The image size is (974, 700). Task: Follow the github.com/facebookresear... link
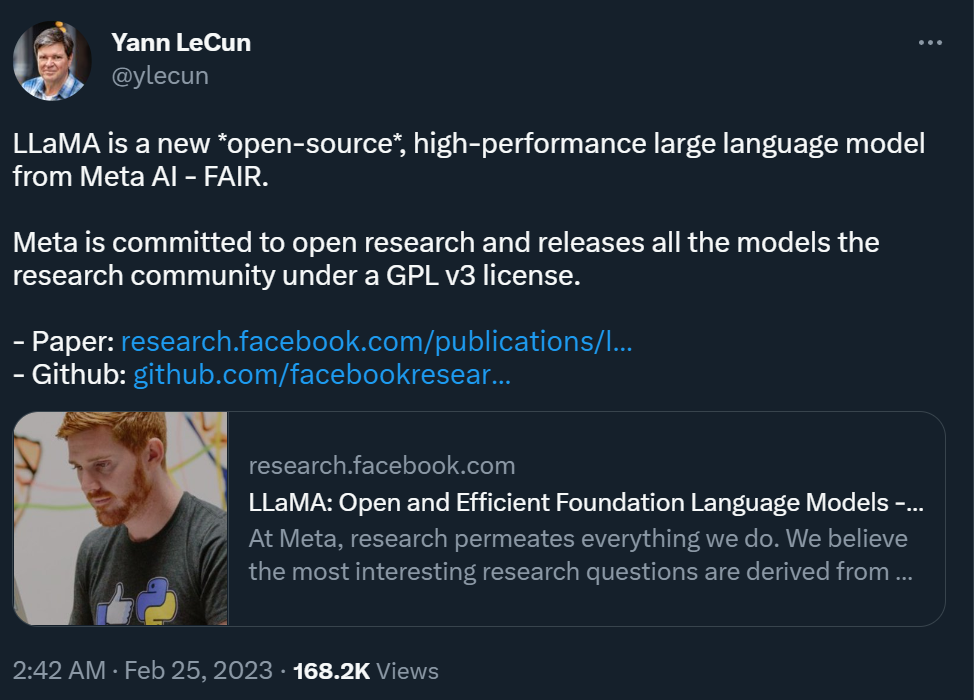click(321, 375)
